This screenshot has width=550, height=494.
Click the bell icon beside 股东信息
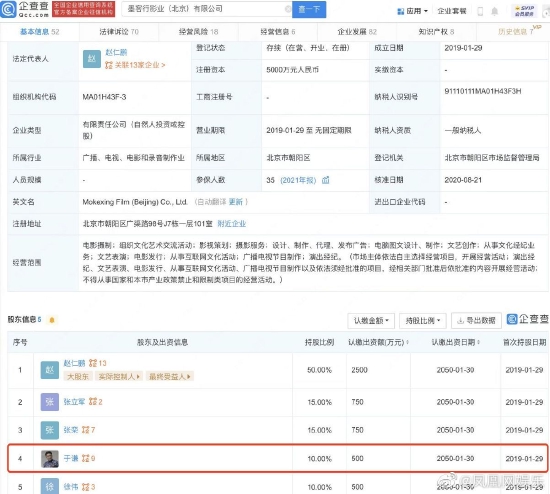click(52, 320)
